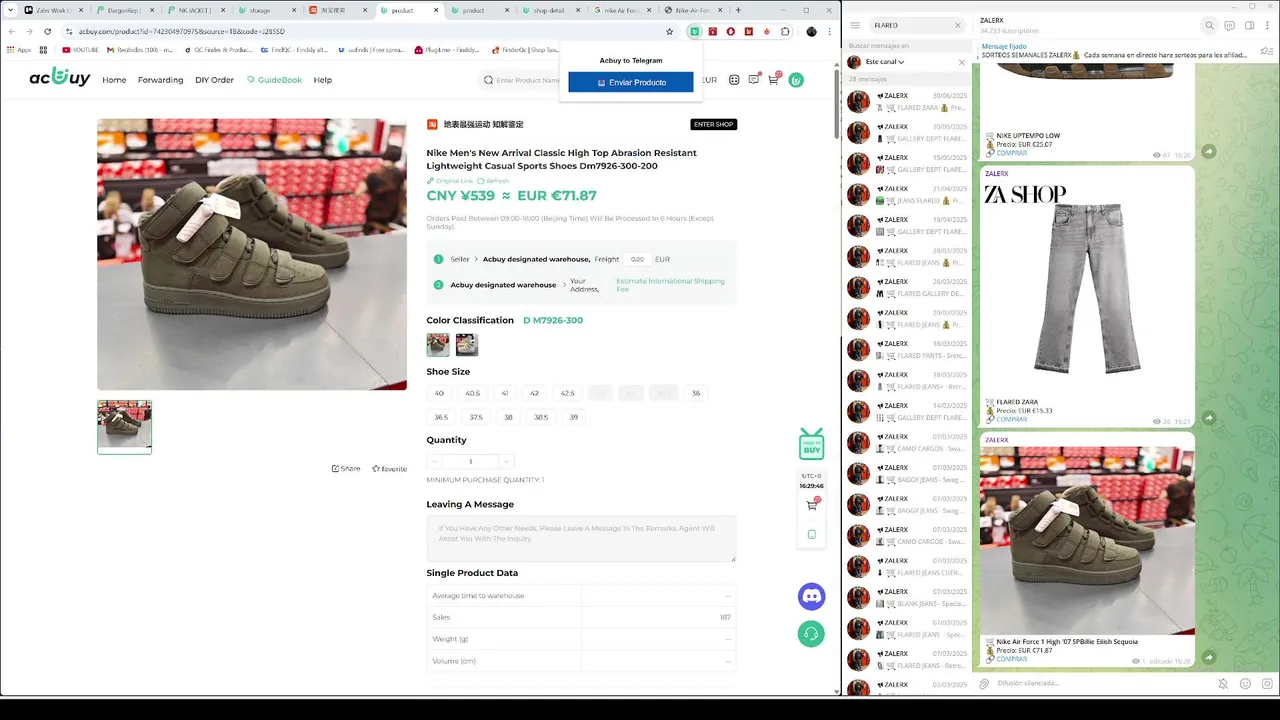Click the pinned message SORTEOS SEMANALES ZALERX
The width and height of the screenshot is (1280, 720).
[1115, 51]
